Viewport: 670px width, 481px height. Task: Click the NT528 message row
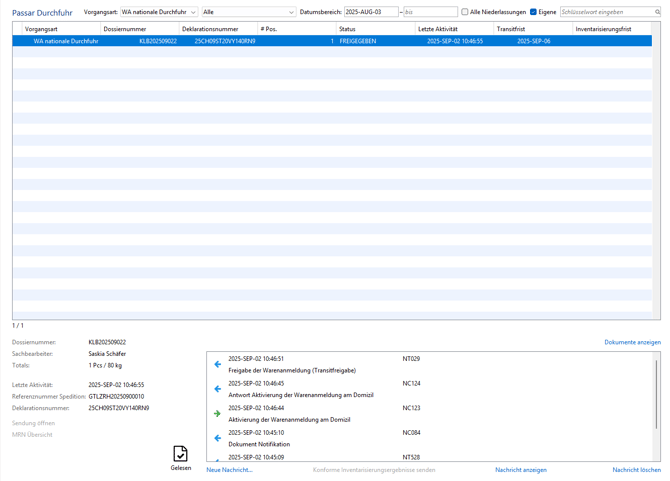tap(430, 458)
